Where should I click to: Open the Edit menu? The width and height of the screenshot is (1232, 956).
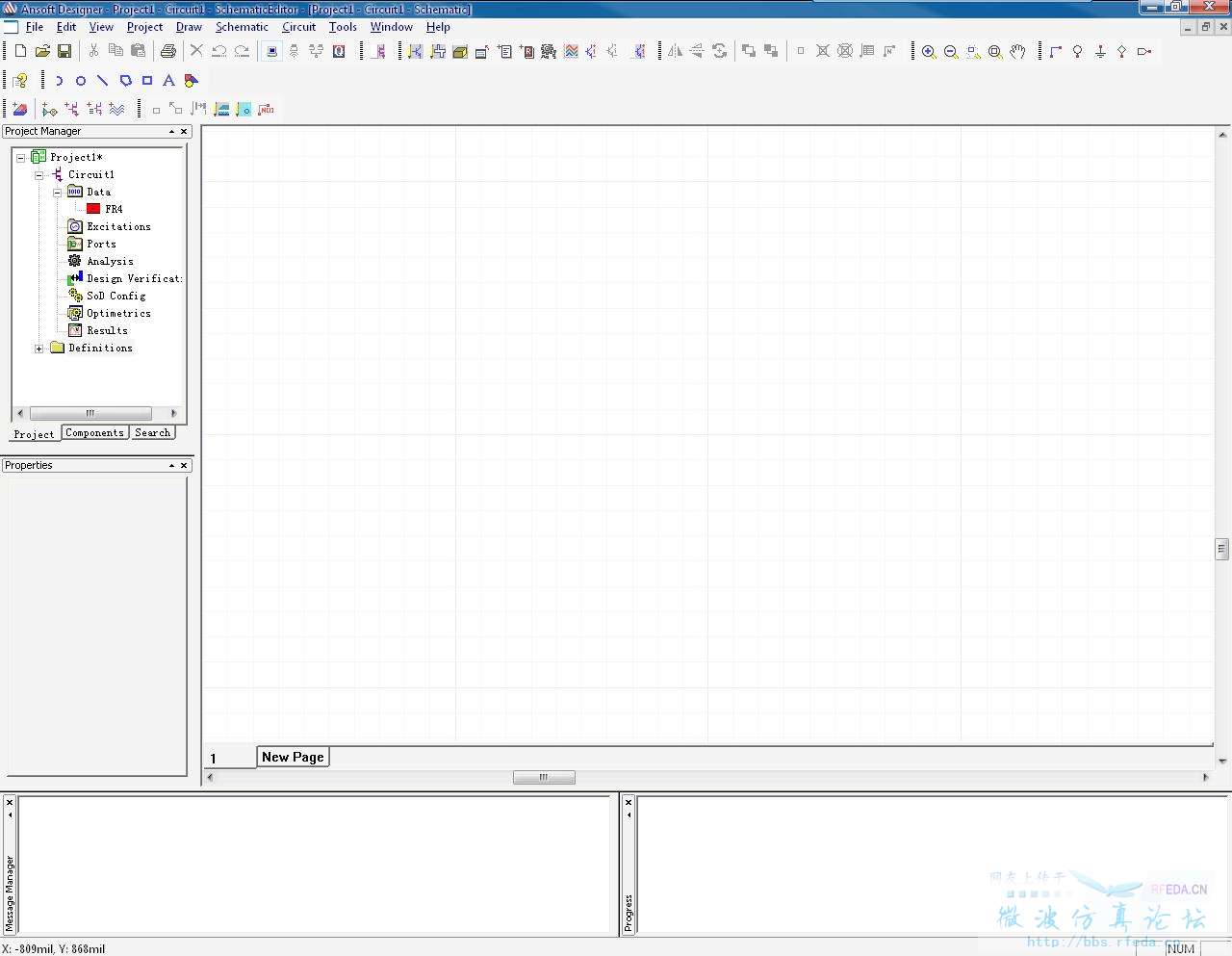(x=66, y=27)
